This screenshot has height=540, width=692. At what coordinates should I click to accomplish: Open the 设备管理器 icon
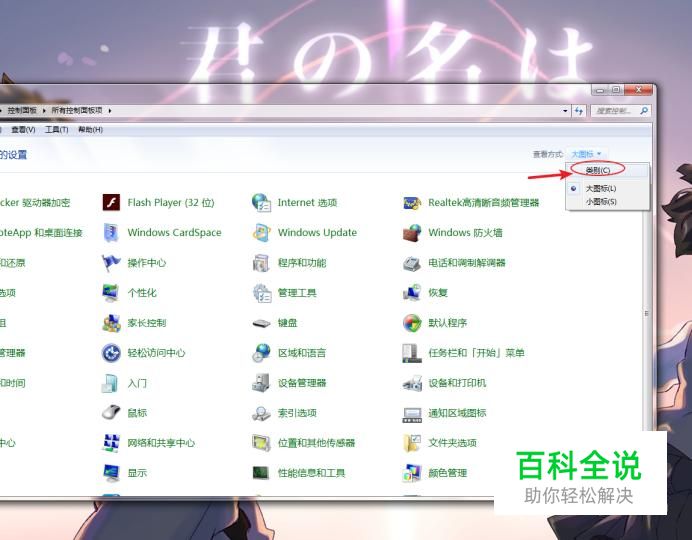click(261, 383)
